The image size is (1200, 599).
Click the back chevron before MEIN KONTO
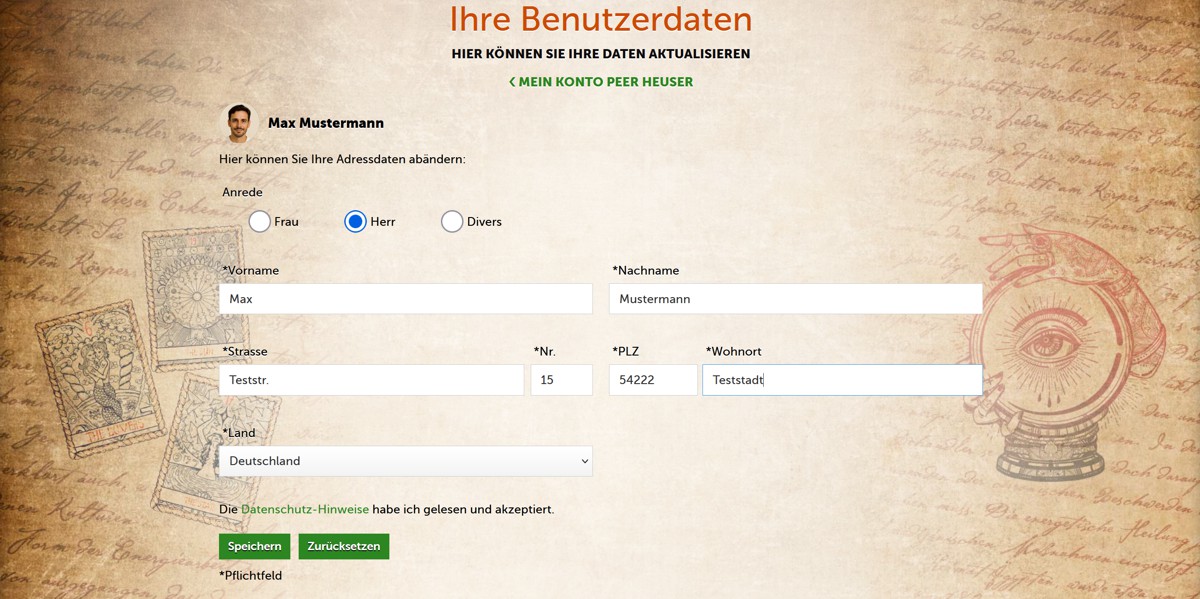[512, 82]
